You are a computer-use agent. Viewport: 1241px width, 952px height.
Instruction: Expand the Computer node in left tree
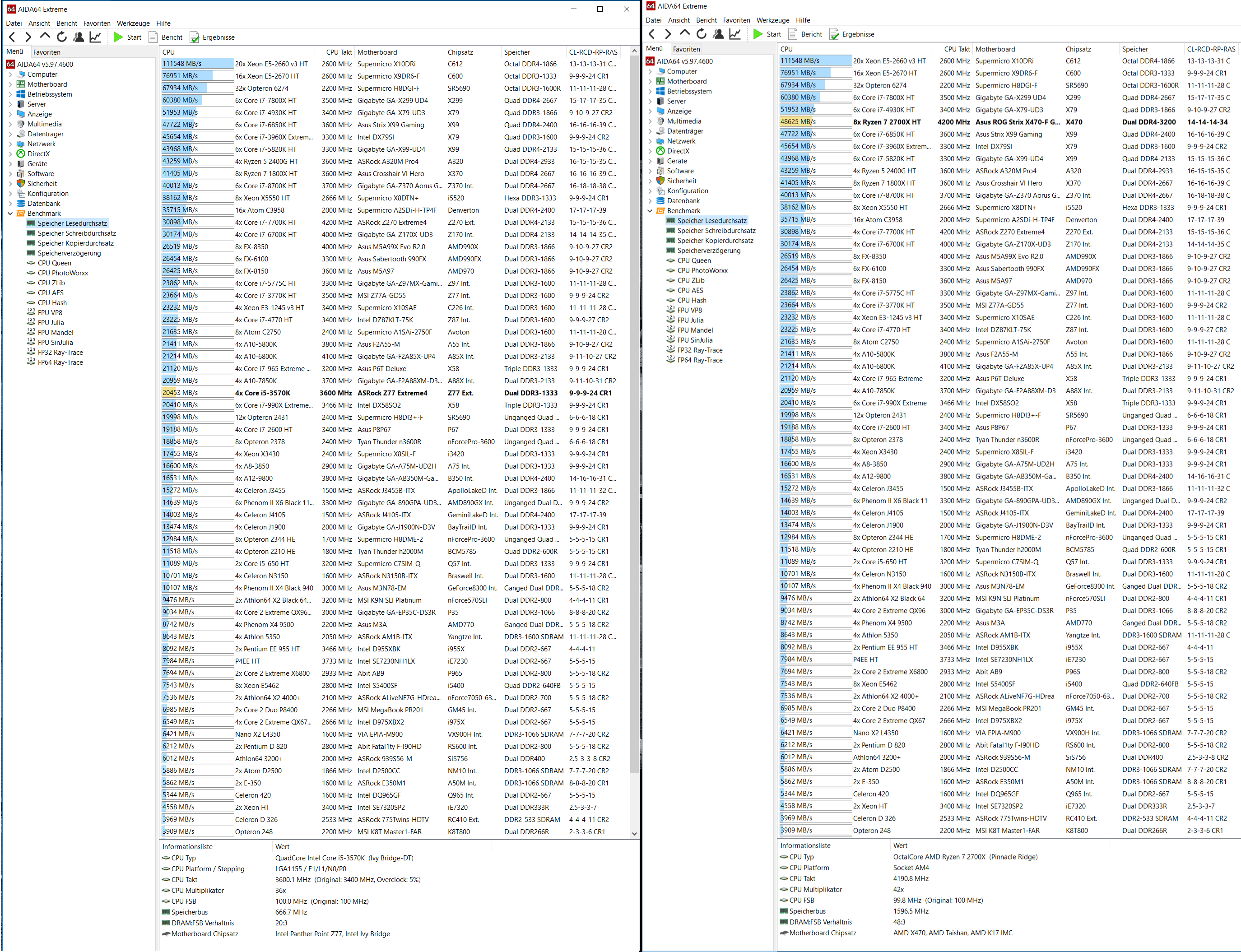pyautogui.click(x=10, y=74)
